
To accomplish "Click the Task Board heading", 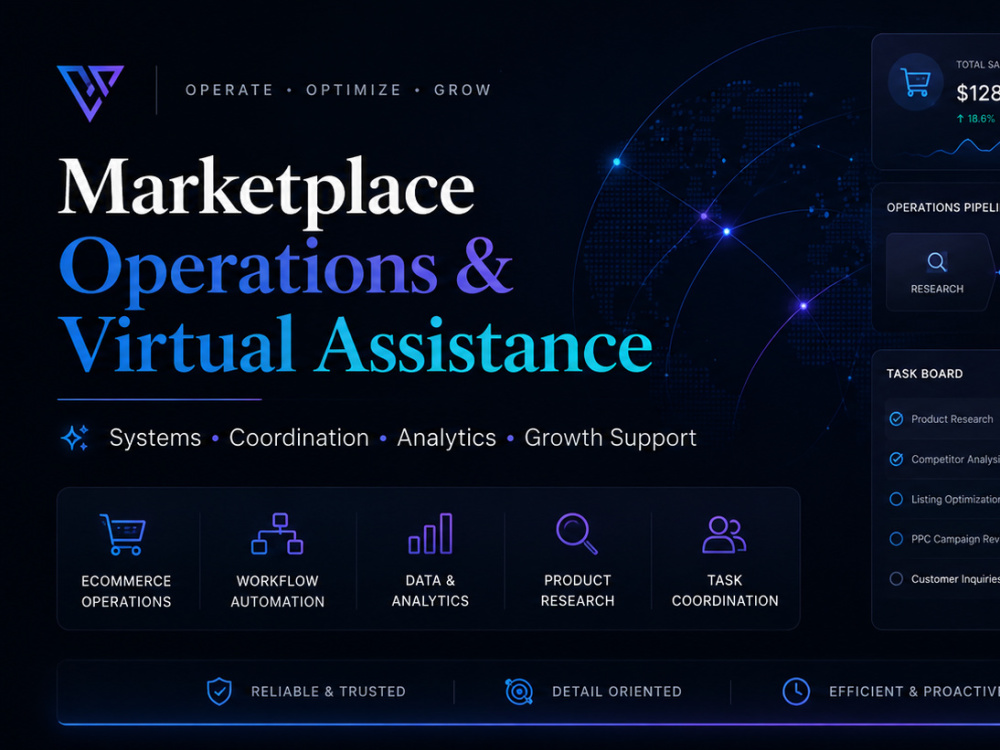I will 925,374.
